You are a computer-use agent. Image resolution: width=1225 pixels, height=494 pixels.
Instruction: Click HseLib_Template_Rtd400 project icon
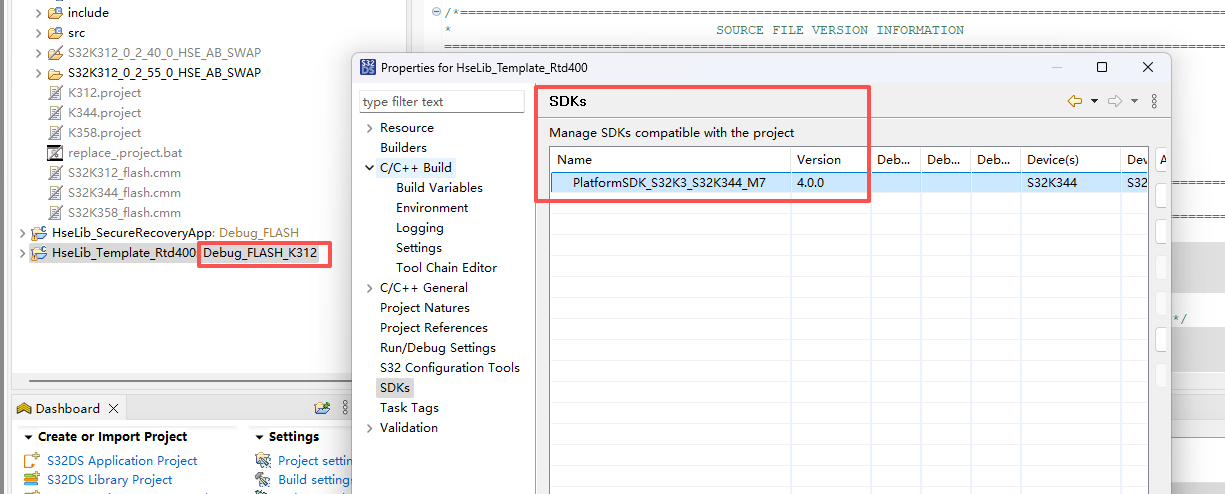39,253
